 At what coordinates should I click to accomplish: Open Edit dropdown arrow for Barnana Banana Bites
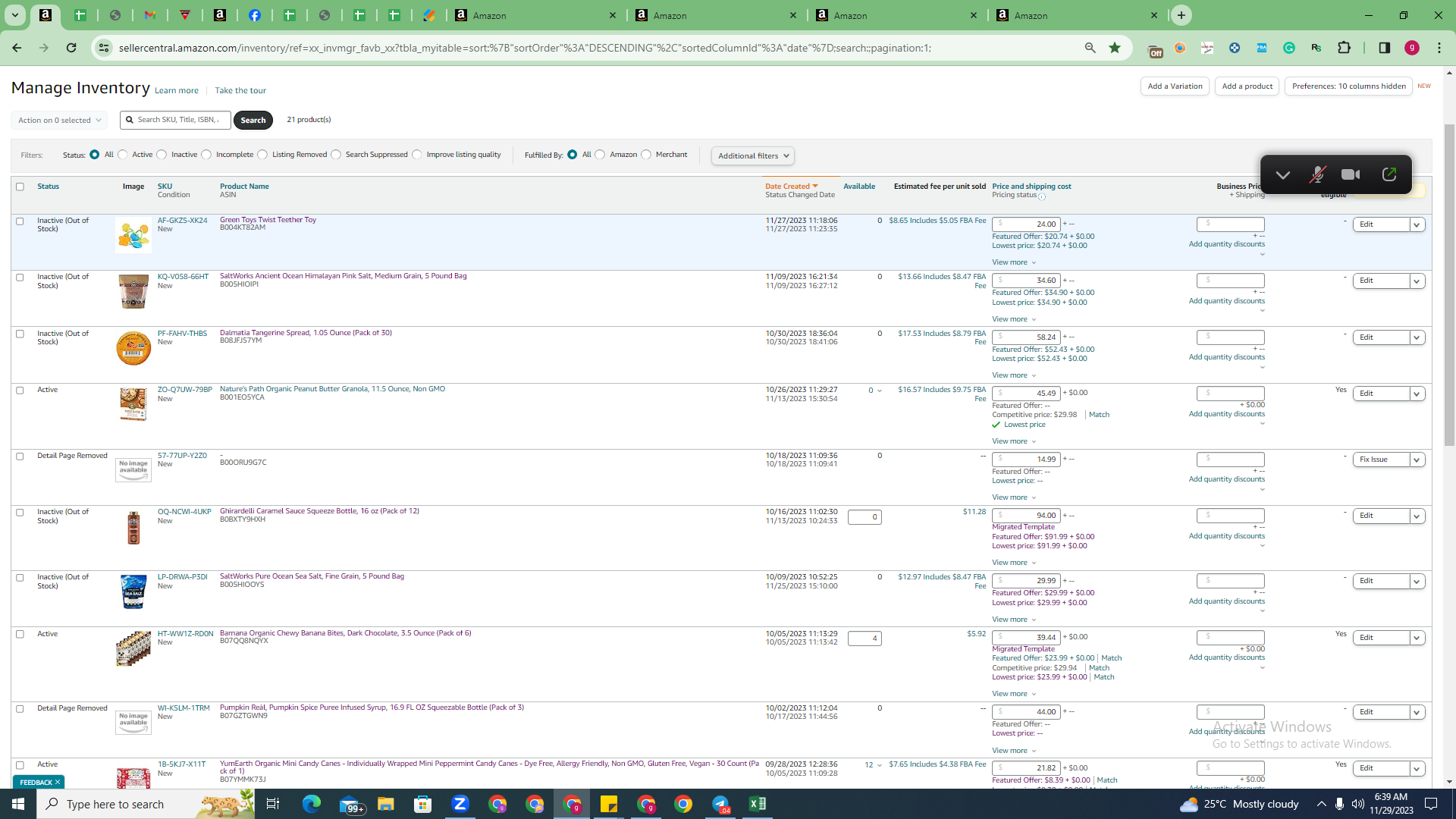1417,639
